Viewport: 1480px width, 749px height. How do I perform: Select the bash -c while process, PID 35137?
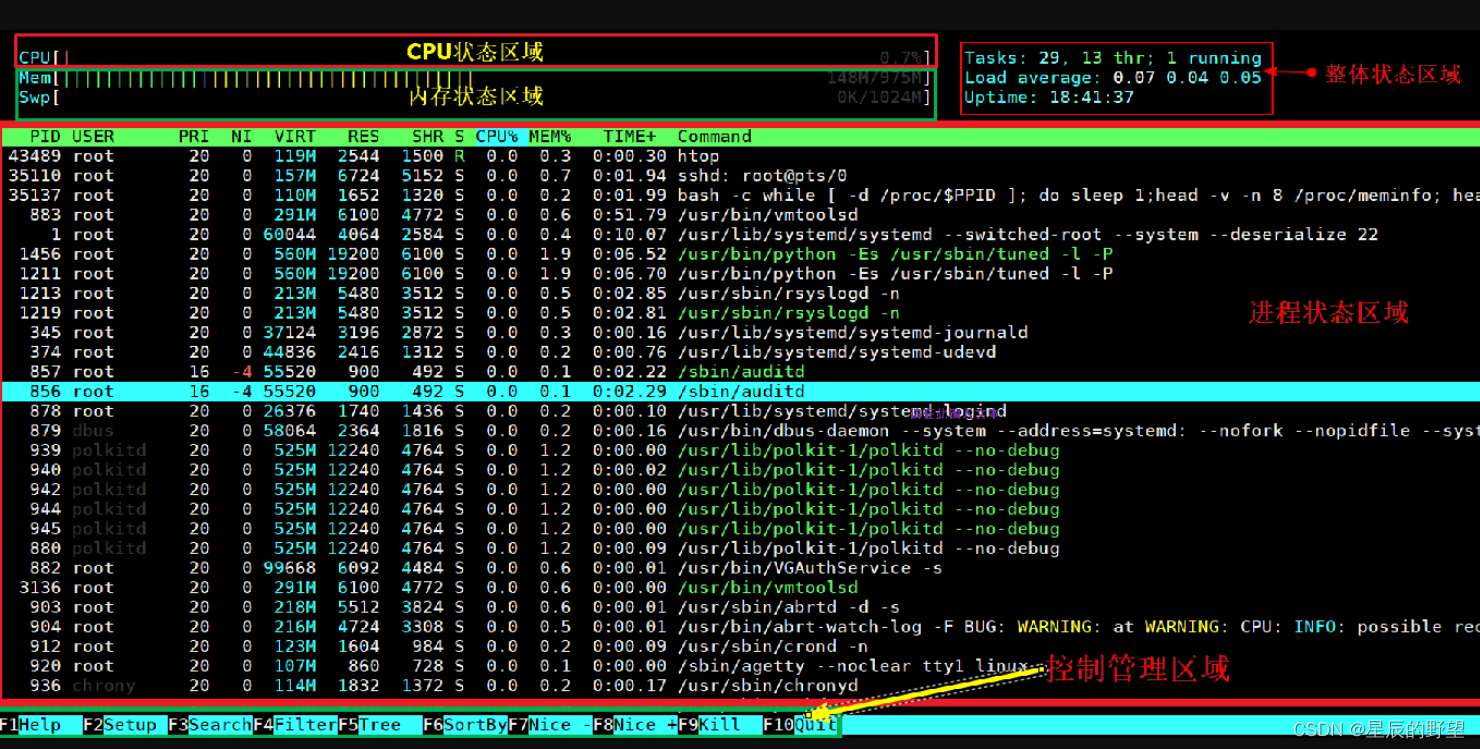pyautogui.click(x=740, y=195)
